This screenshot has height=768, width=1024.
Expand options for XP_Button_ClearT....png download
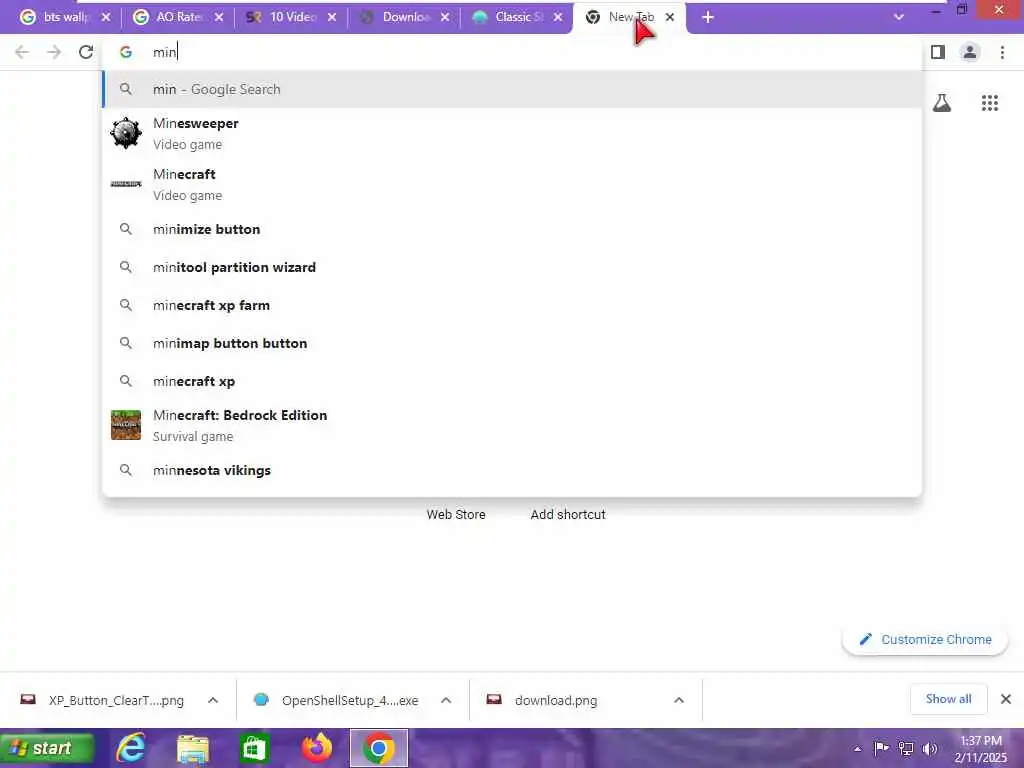213,700
